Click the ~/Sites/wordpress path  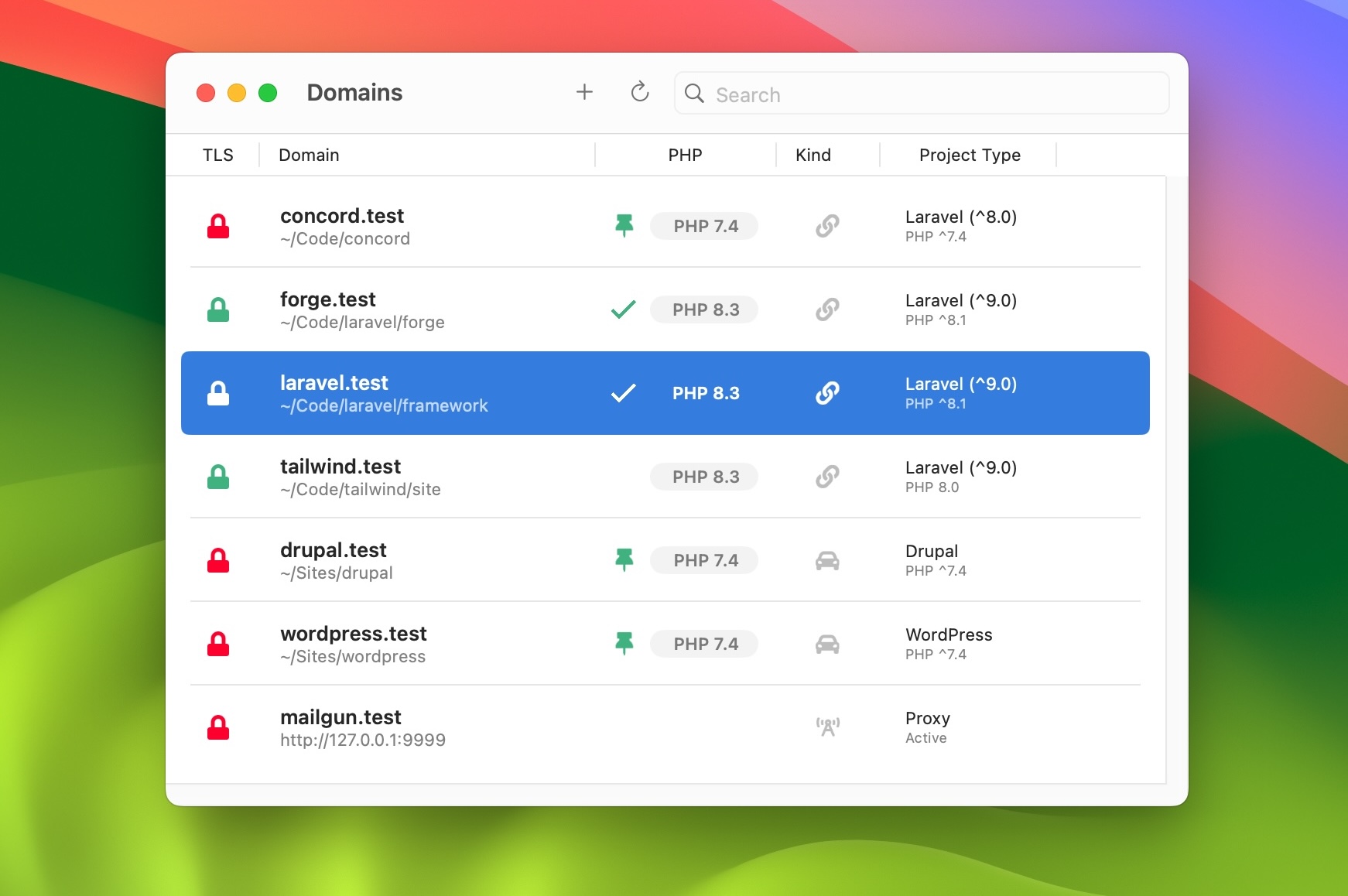point(353,657)
